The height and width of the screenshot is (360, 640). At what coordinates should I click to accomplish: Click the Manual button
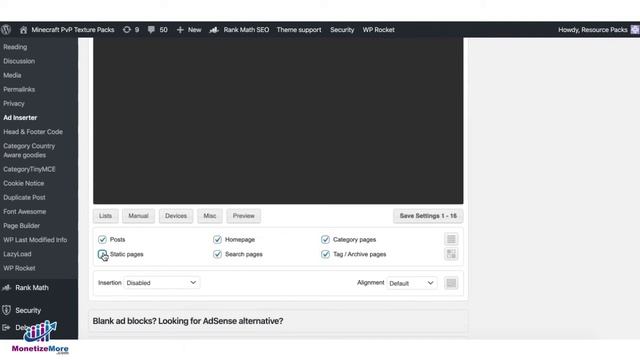coord(138,216)
